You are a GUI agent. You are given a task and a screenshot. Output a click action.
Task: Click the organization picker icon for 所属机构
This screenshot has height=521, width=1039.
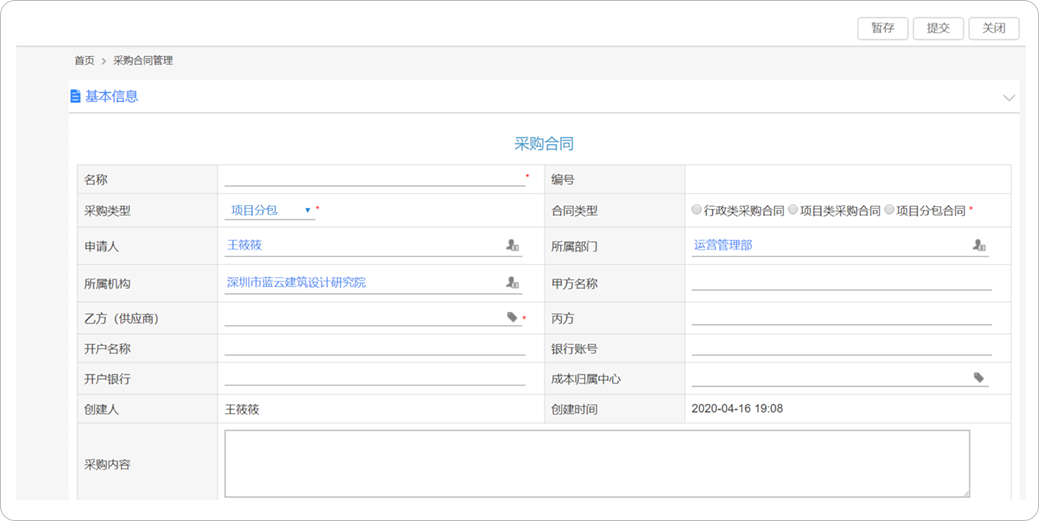coord(512,283)
